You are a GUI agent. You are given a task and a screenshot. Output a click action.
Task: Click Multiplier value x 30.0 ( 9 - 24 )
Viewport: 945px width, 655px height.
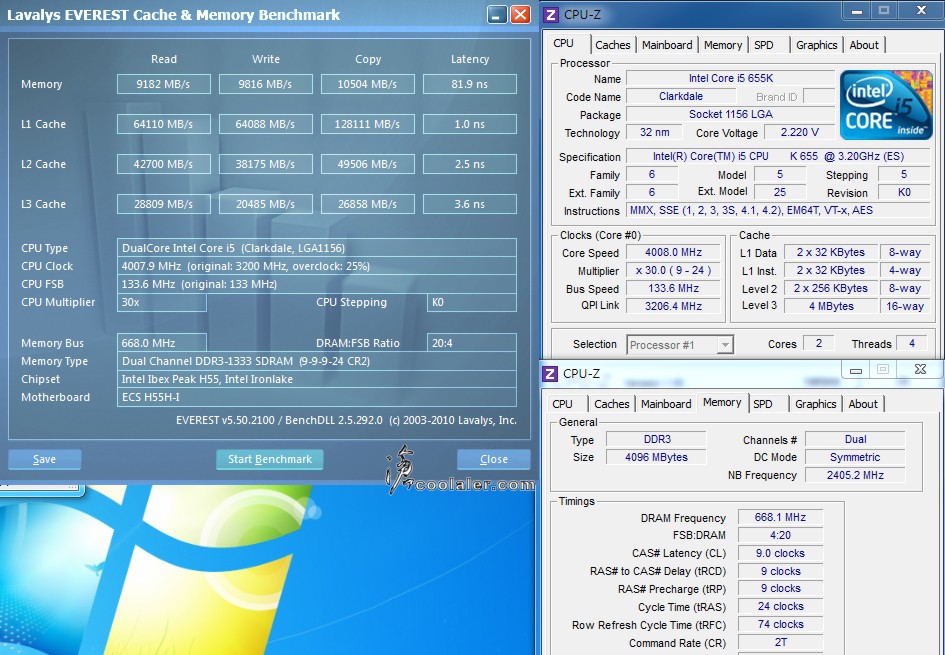pos(673,271)
